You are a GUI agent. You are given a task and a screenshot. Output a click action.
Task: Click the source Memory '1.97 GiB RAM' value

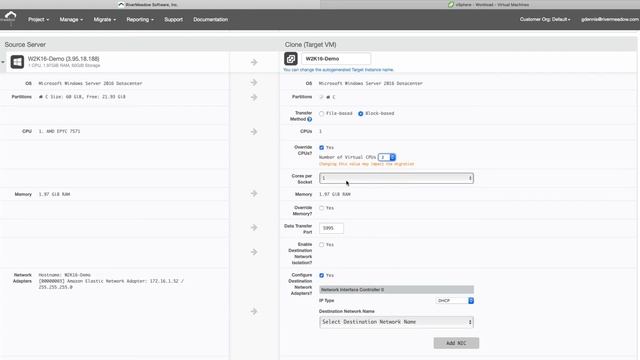pos(54,194)
